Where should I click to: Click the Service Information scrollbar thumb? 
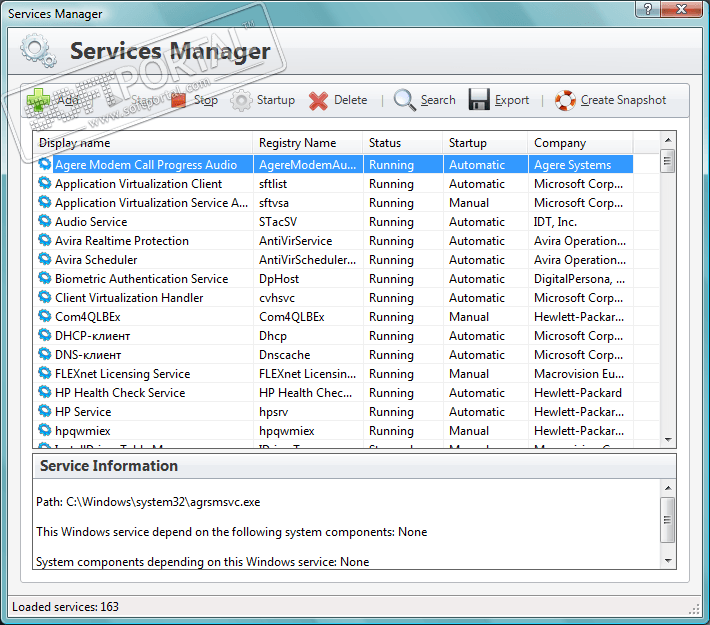point(667,519)
